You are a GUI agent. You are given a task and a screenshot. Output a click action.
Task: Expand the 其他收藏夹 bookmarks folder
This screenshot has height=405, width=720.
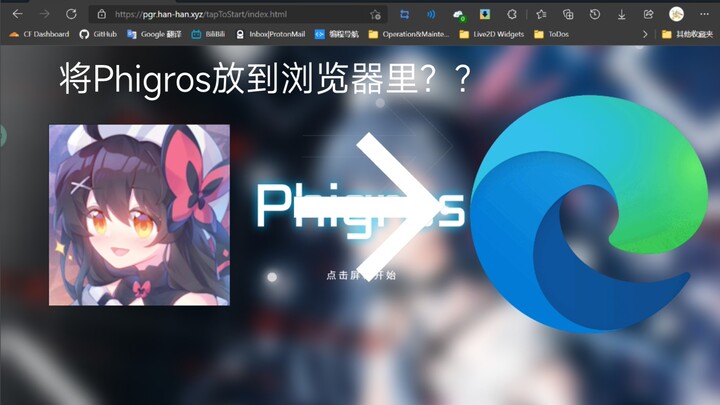[687, 34]
